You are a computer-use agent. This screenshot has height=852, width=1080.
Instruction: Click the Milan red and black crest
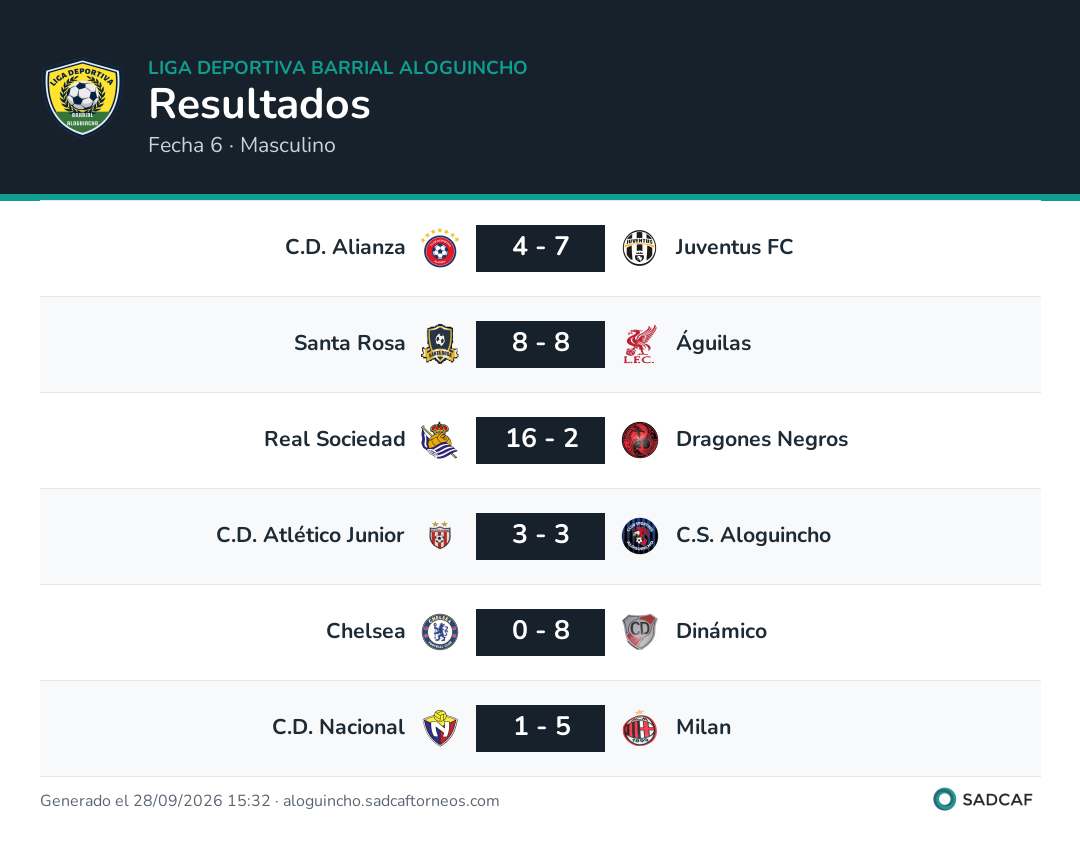(x=639, y=728)
